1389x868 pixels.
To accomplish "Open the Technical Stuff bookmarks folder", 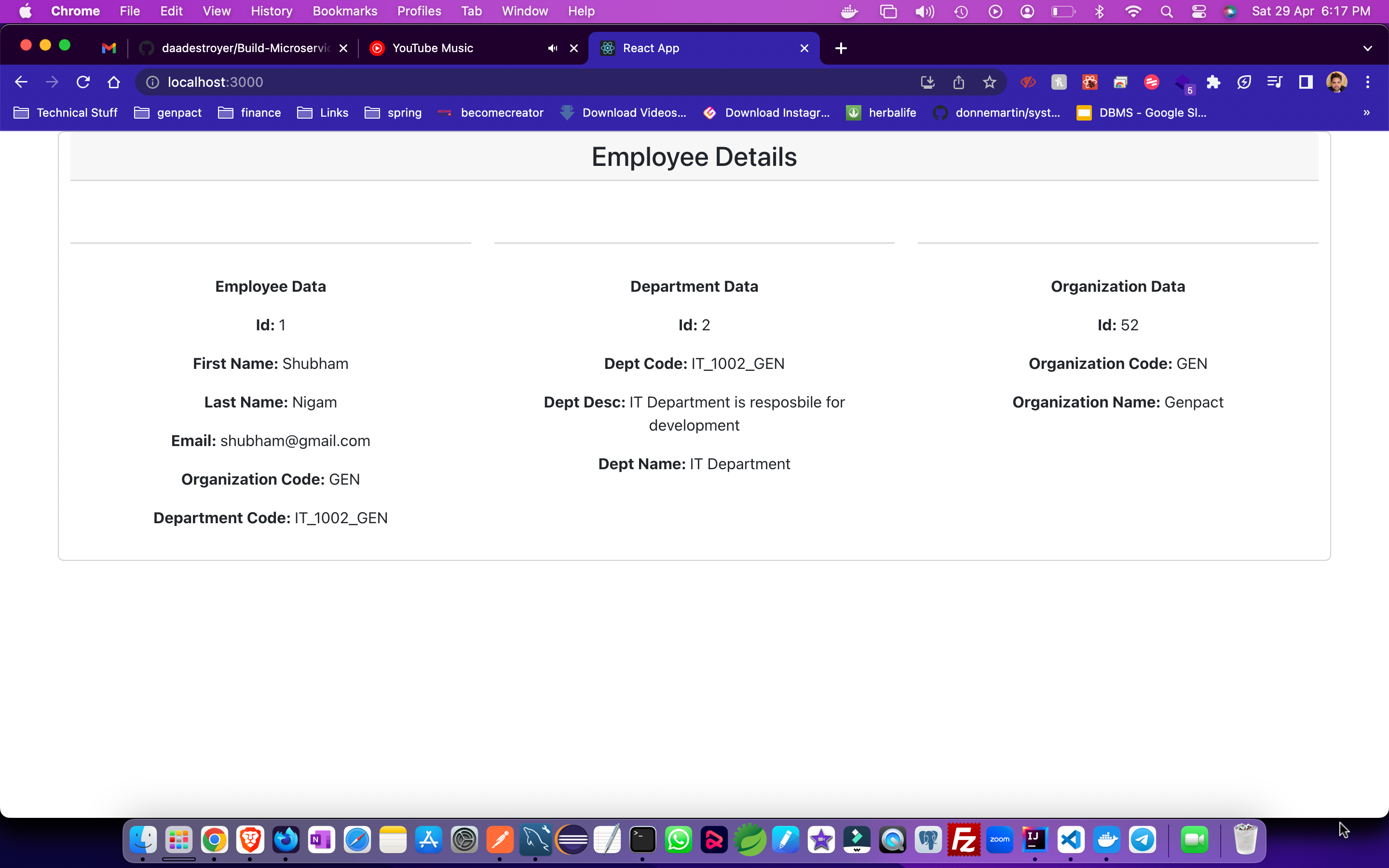I will click(x=66, y=112).
